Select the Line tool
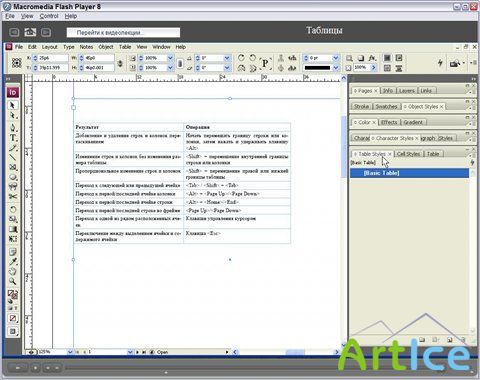 pyautogui.click(x=13, y=157)
